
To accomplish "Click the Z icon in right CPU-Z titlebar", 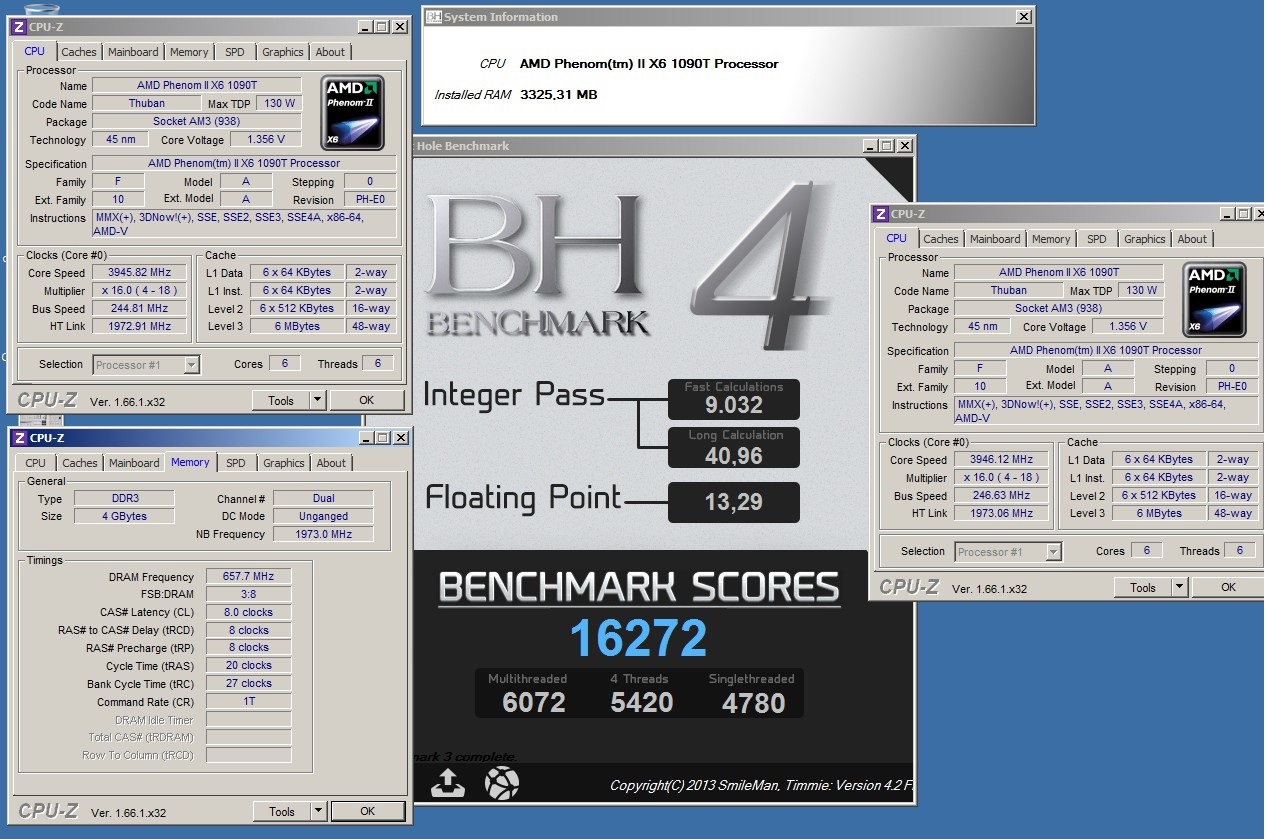I will click(880, 213).
